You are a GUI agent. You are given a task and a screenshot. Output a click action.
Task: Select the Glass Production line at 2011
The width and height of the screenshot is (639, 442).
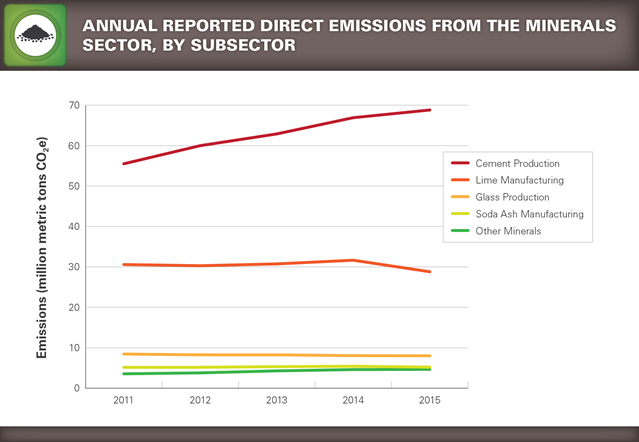tap(123, 354)
